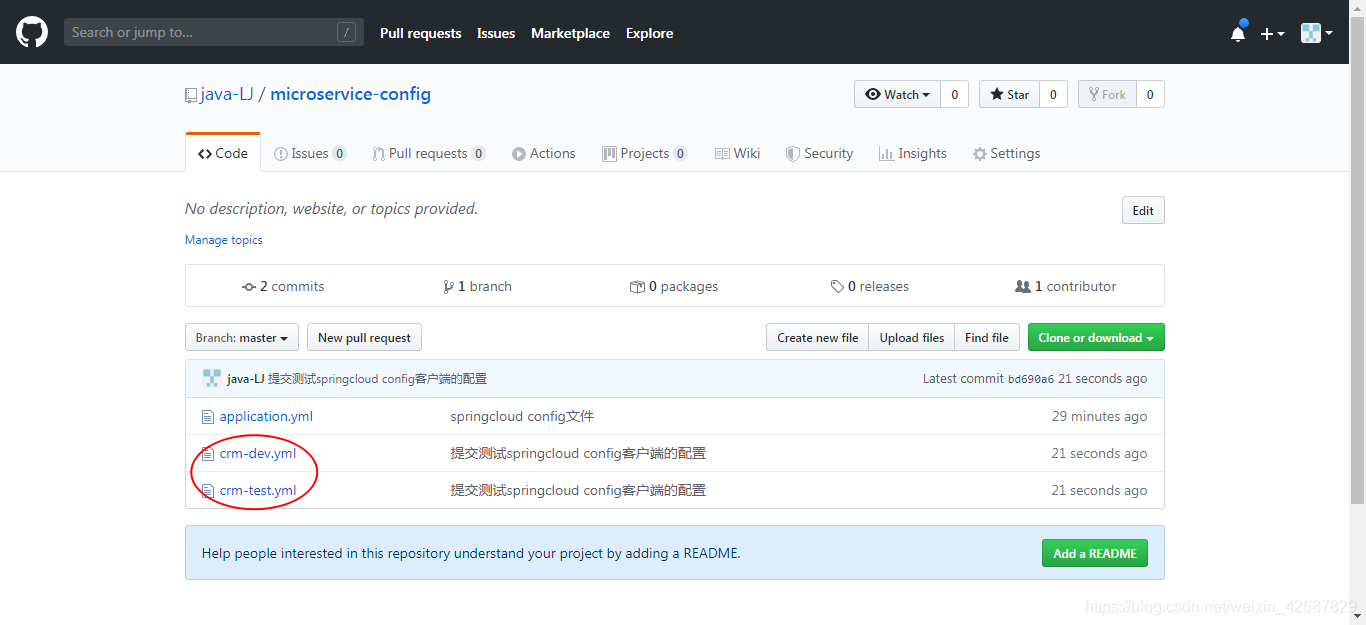Open commit message for application.yml row
This screenshot has height=625, width=1366.
(x=522, y=416)
